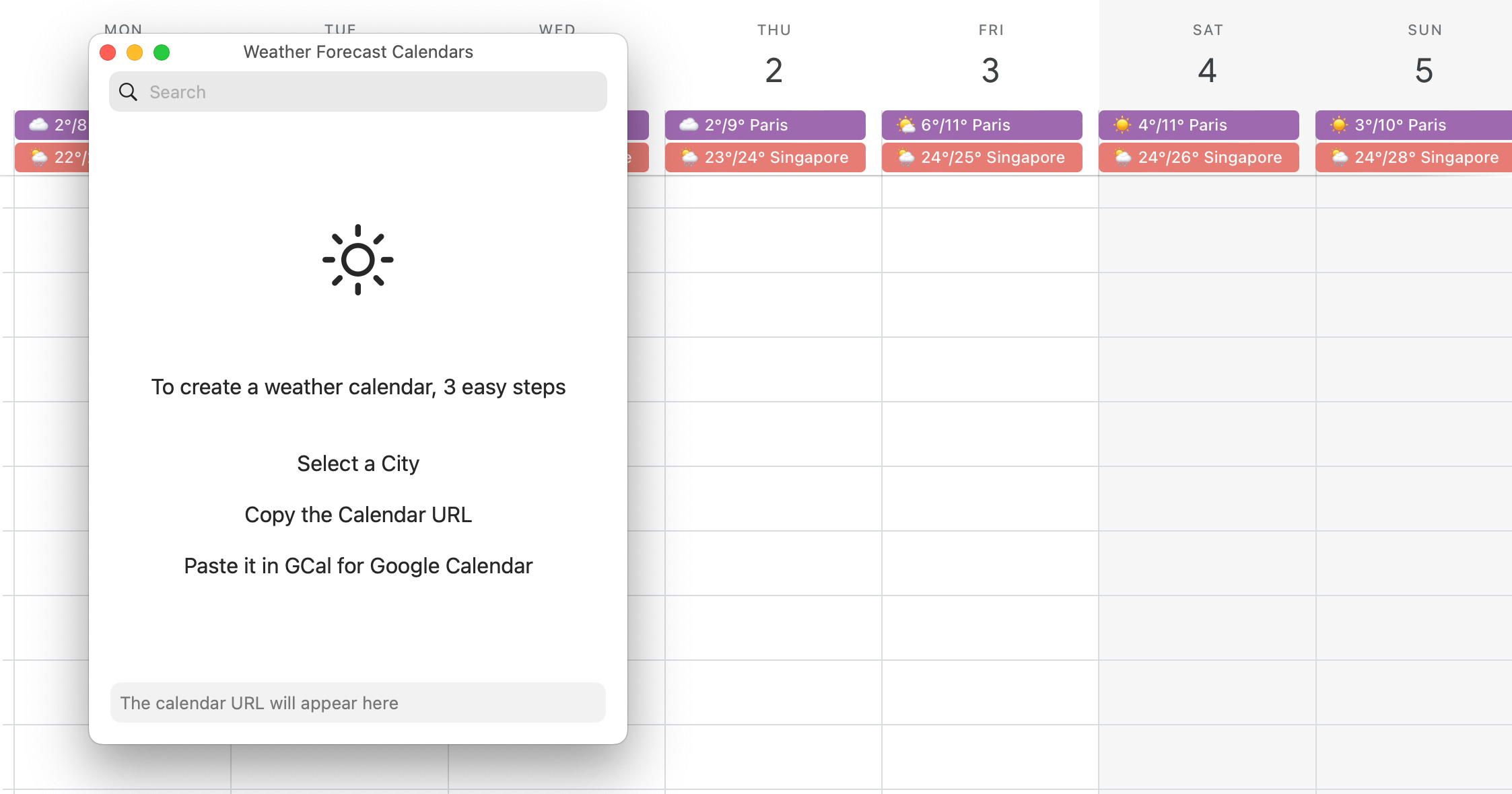Open Saturday's 4°/11° Paris event
The width and height of the screenshot is (1512, 794).
1199,124
